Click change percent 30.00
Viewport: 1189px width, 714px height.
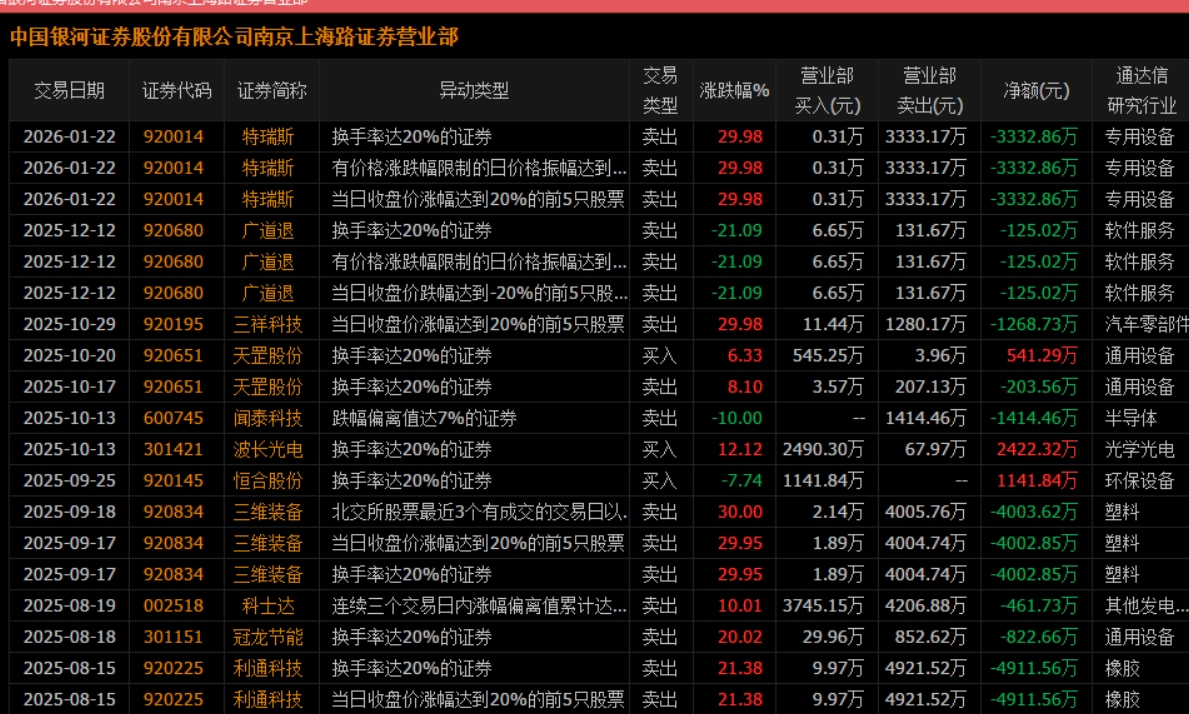coord(740,512)
